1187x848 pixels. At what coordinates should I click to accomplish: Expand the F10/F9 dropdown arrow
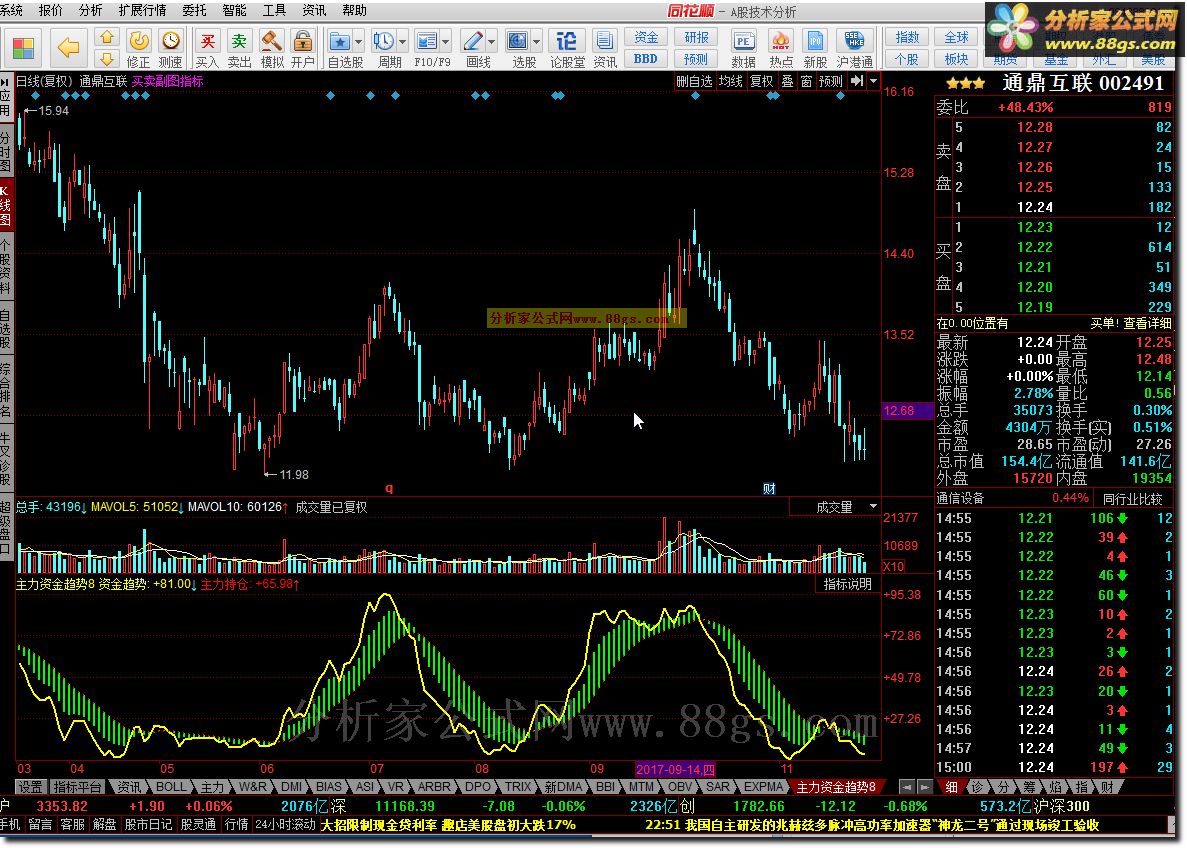[447, 42]
